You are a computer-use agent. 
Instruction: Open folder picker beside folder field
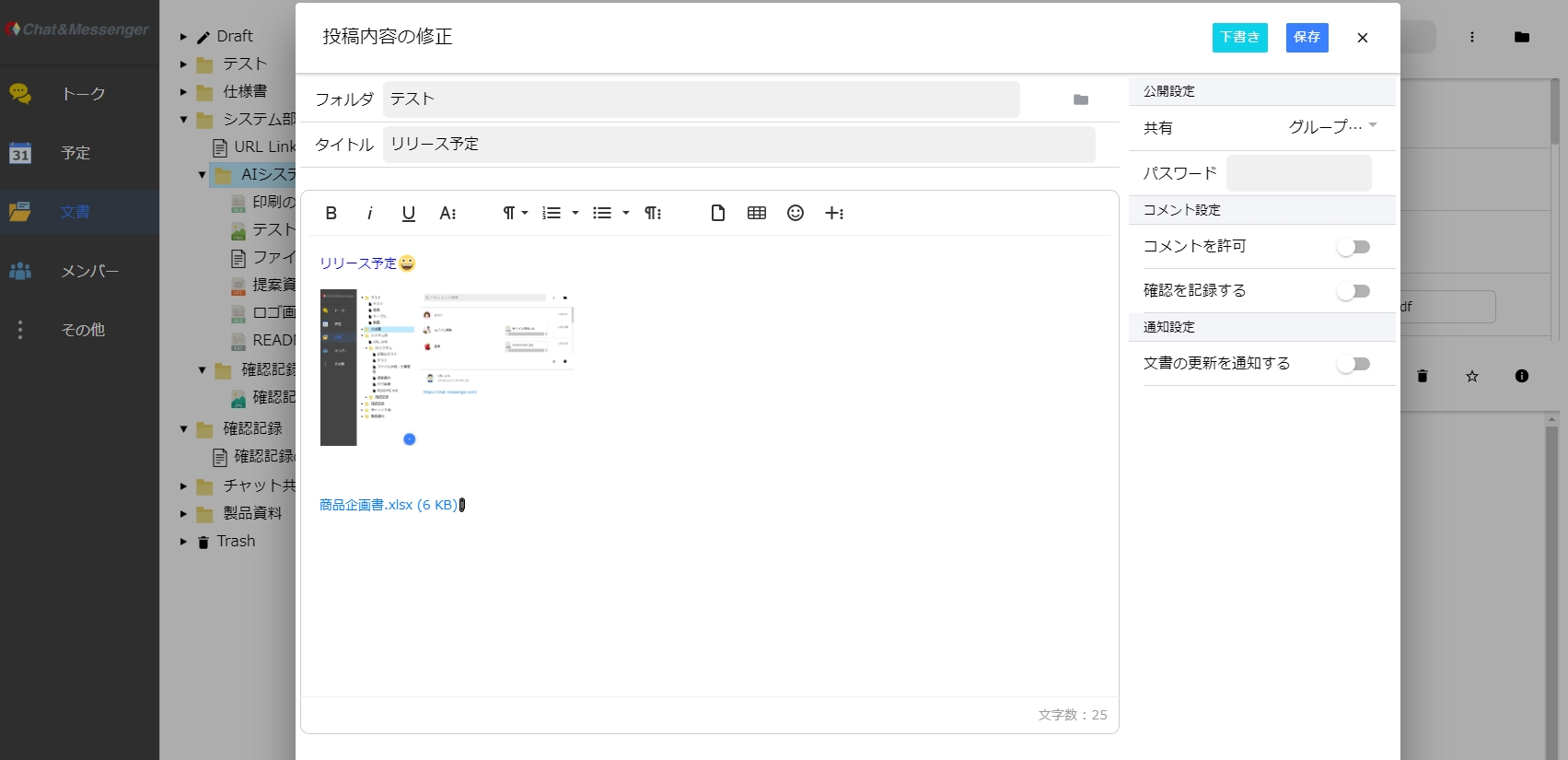(x=1081, y=99)
